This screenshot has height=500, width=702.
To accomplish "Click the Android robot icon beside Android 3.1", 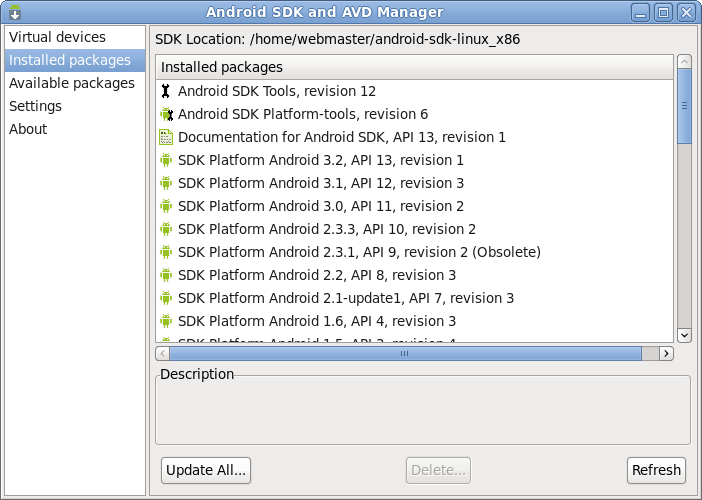I will click(x=166, y=183).
